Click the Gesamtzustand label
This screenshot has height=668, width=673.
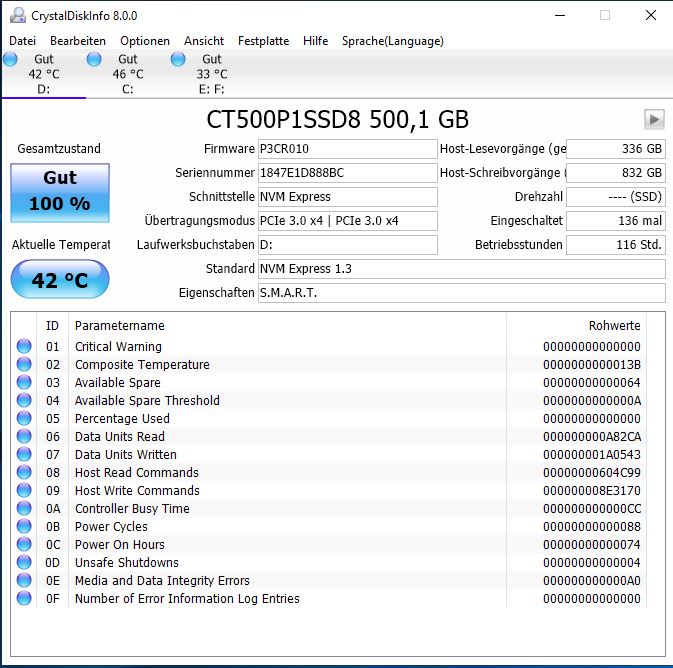(x=59, y=149)
